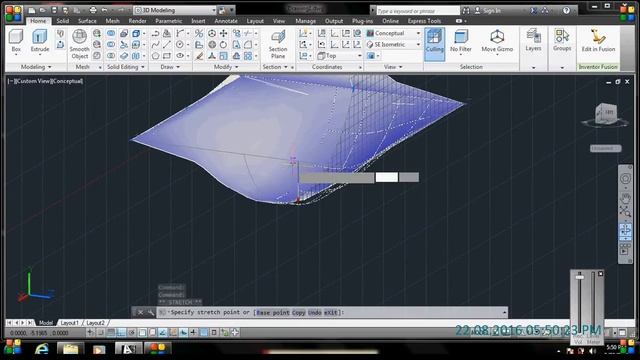Expand the Section panel

point(275,67)
